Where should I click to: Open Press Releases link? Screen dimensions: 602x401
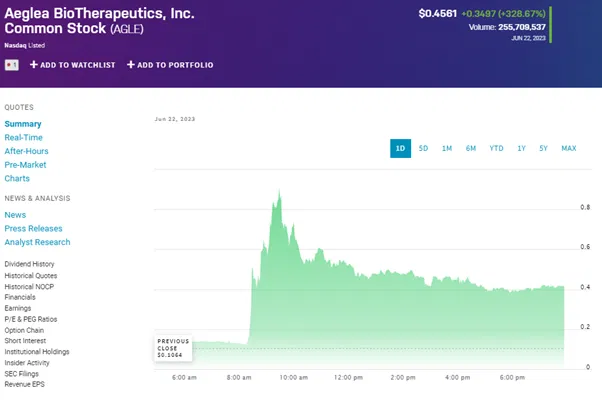(33, 229)
